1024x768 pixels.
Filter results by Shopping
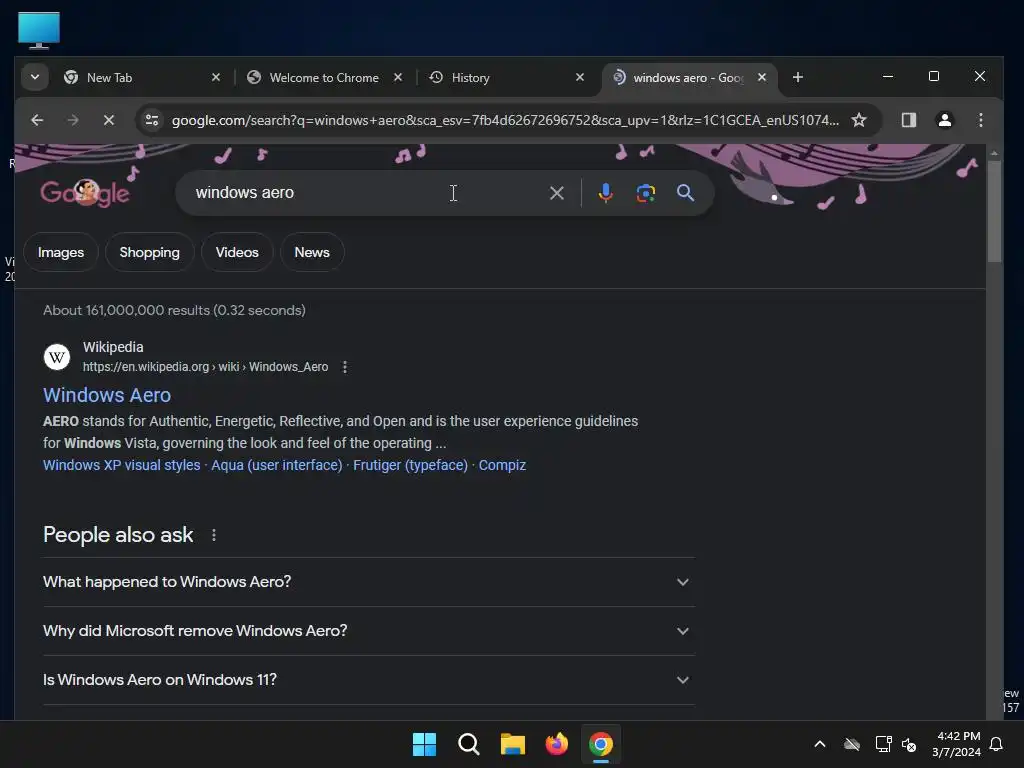point(150,252)
